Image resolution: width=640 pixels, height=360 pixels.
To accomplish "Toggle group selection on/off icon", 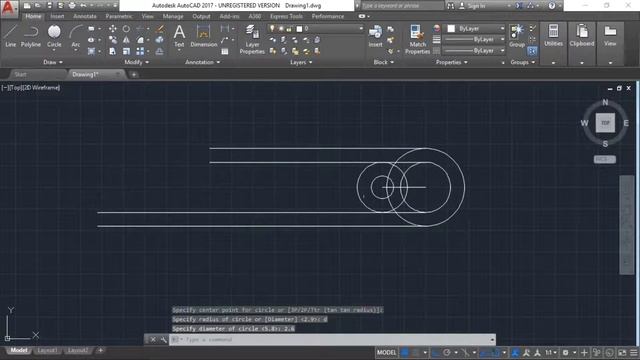I will (x=532, y=51).
